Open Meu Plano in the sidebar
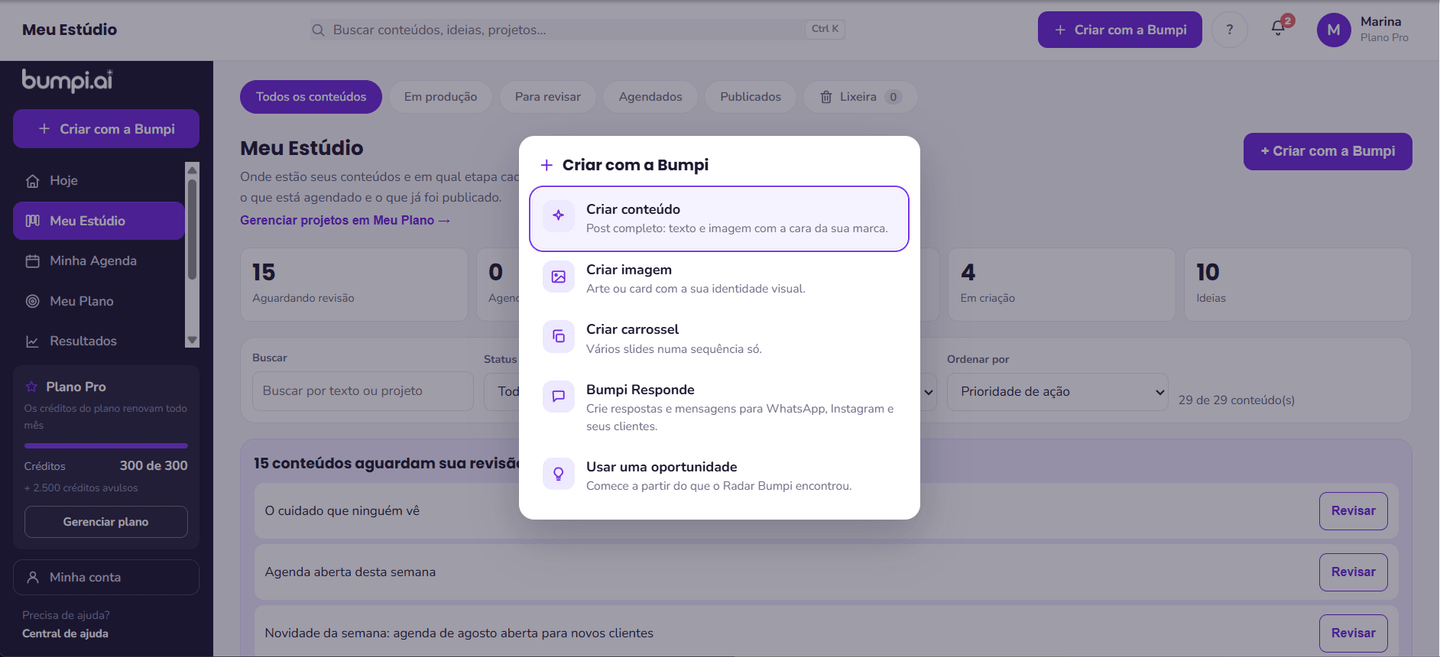 99,301
